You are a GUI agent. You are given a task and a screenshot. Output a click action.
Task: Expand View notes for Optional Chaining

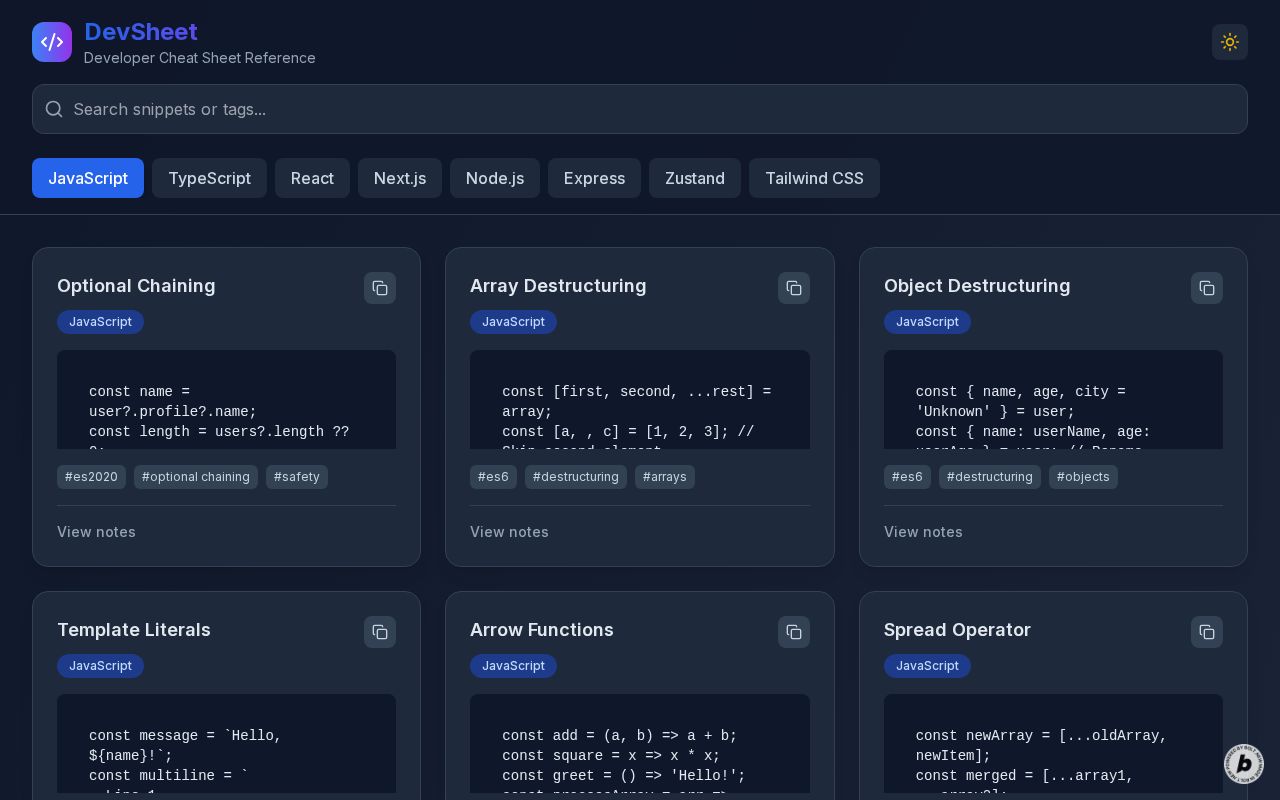point(96,532)
